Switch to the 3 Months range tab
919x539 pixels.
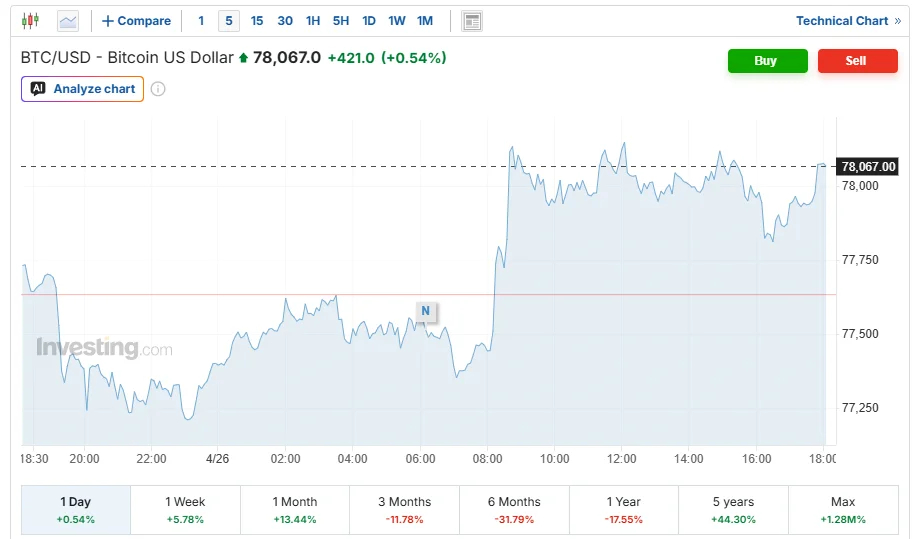pos(404,510)
